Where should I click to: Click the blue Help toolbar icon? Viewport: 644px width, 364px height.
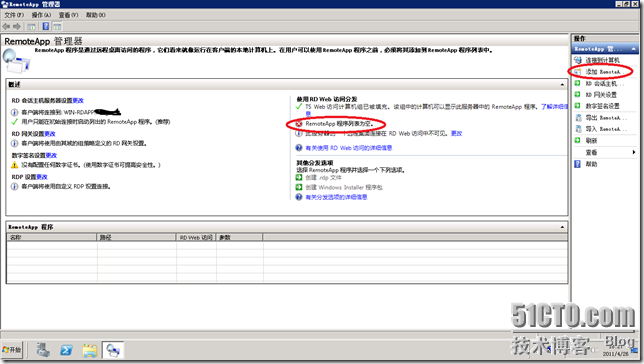pos(46,27)
